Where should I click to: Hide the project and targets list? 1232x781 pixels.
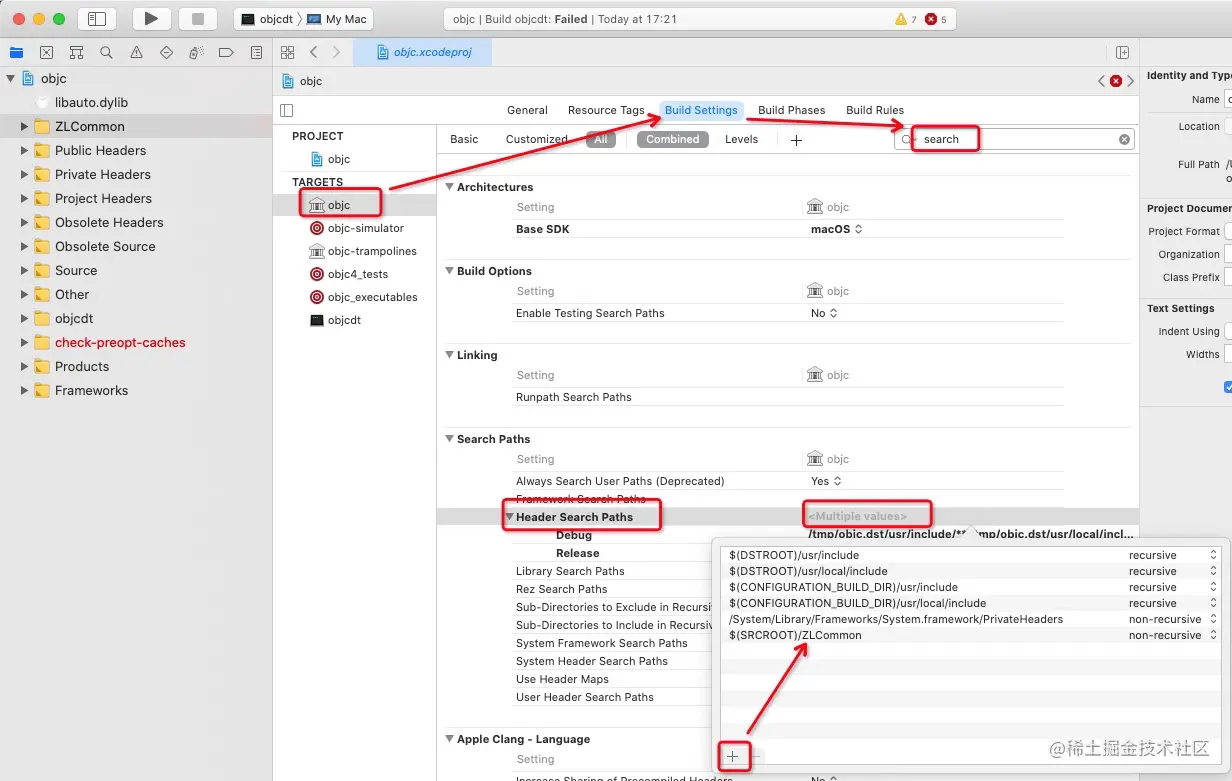coord(286,110)
